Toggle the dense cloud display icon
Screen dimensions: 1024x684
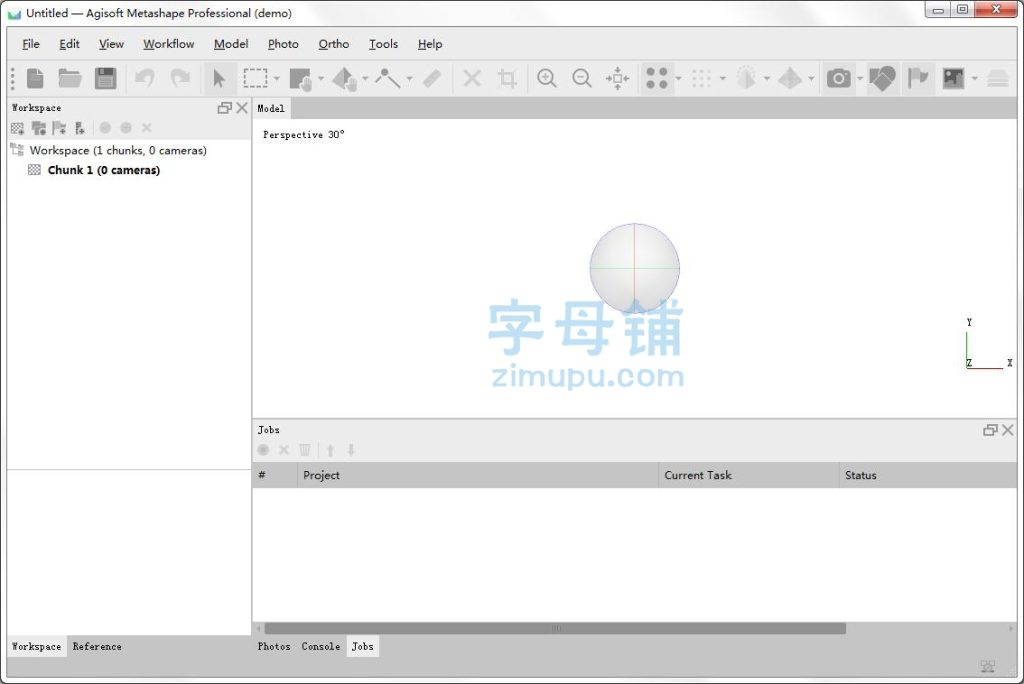[701, 78]
